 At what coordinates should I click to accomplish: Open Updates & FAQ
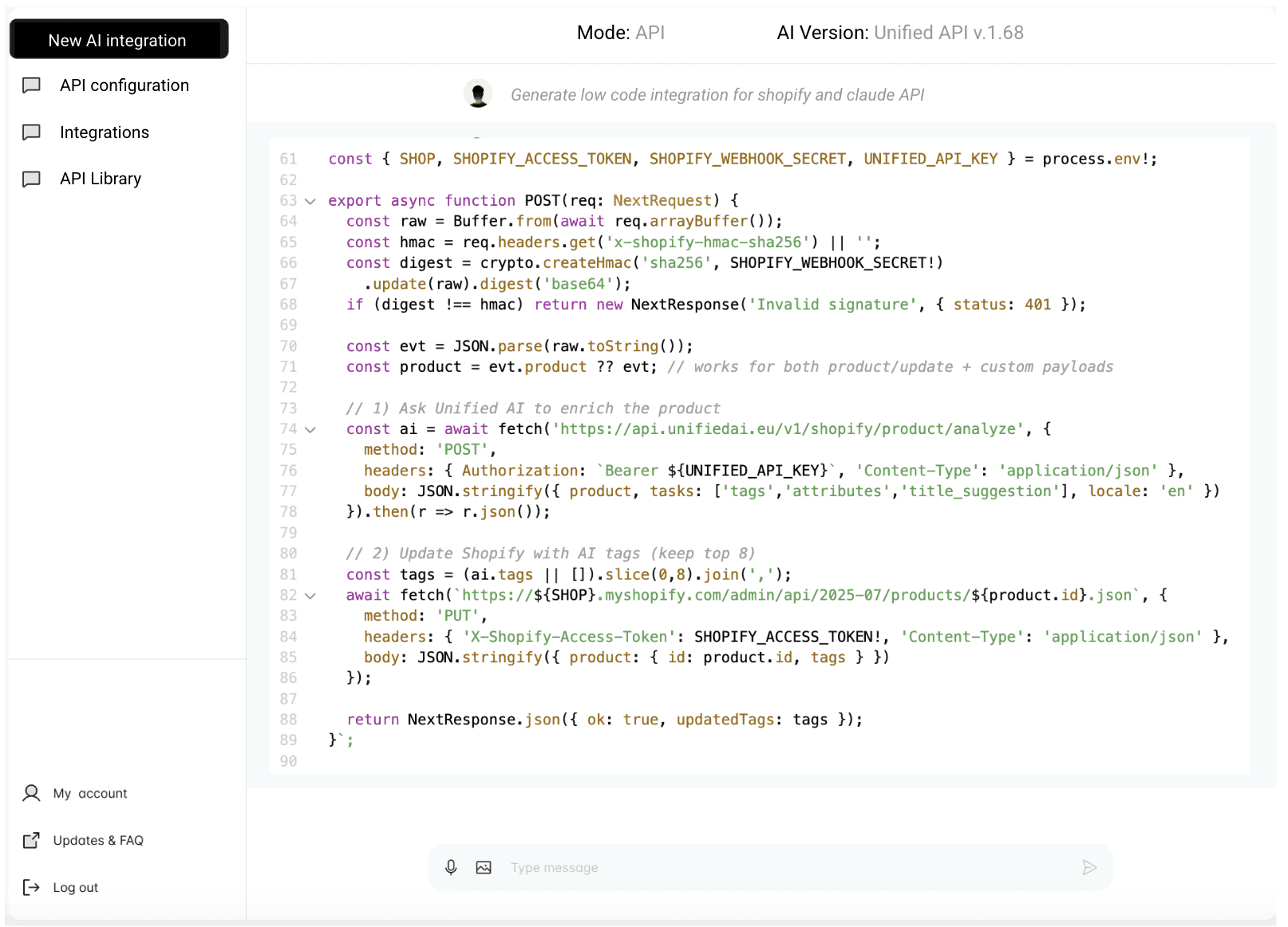[x=98, y=840]
